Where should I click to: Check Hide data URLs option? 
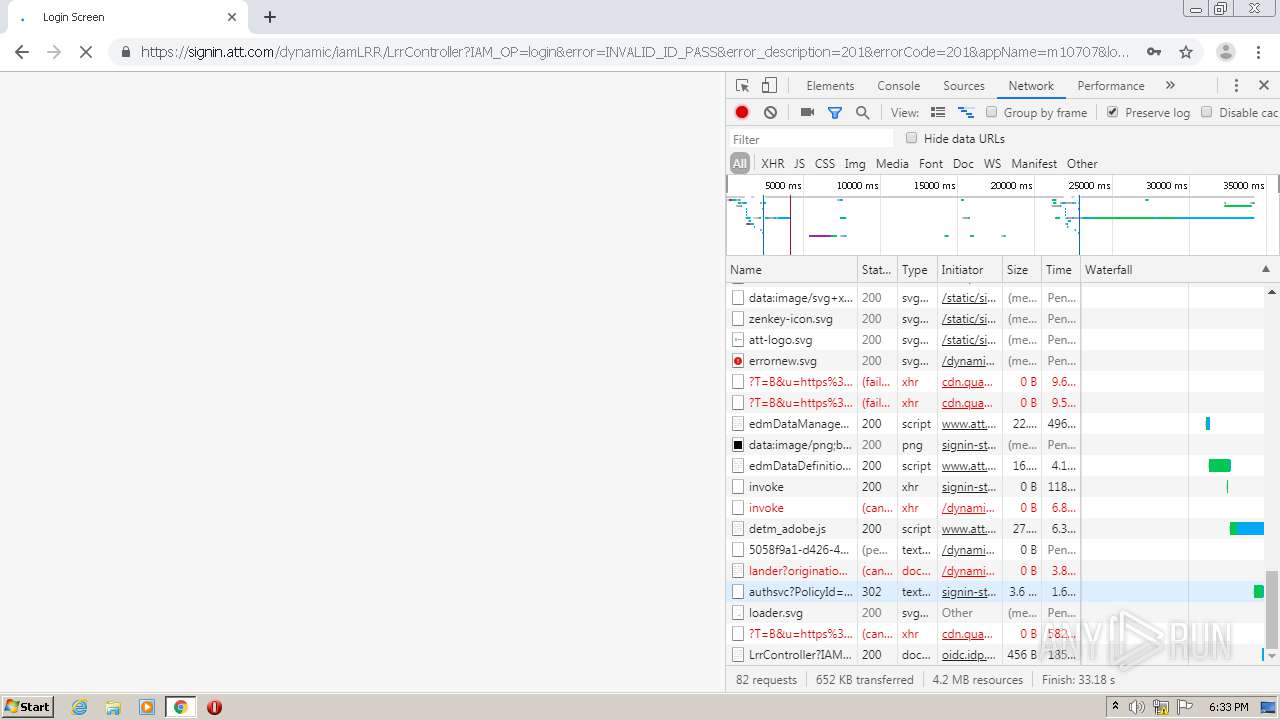pos(912,138)
